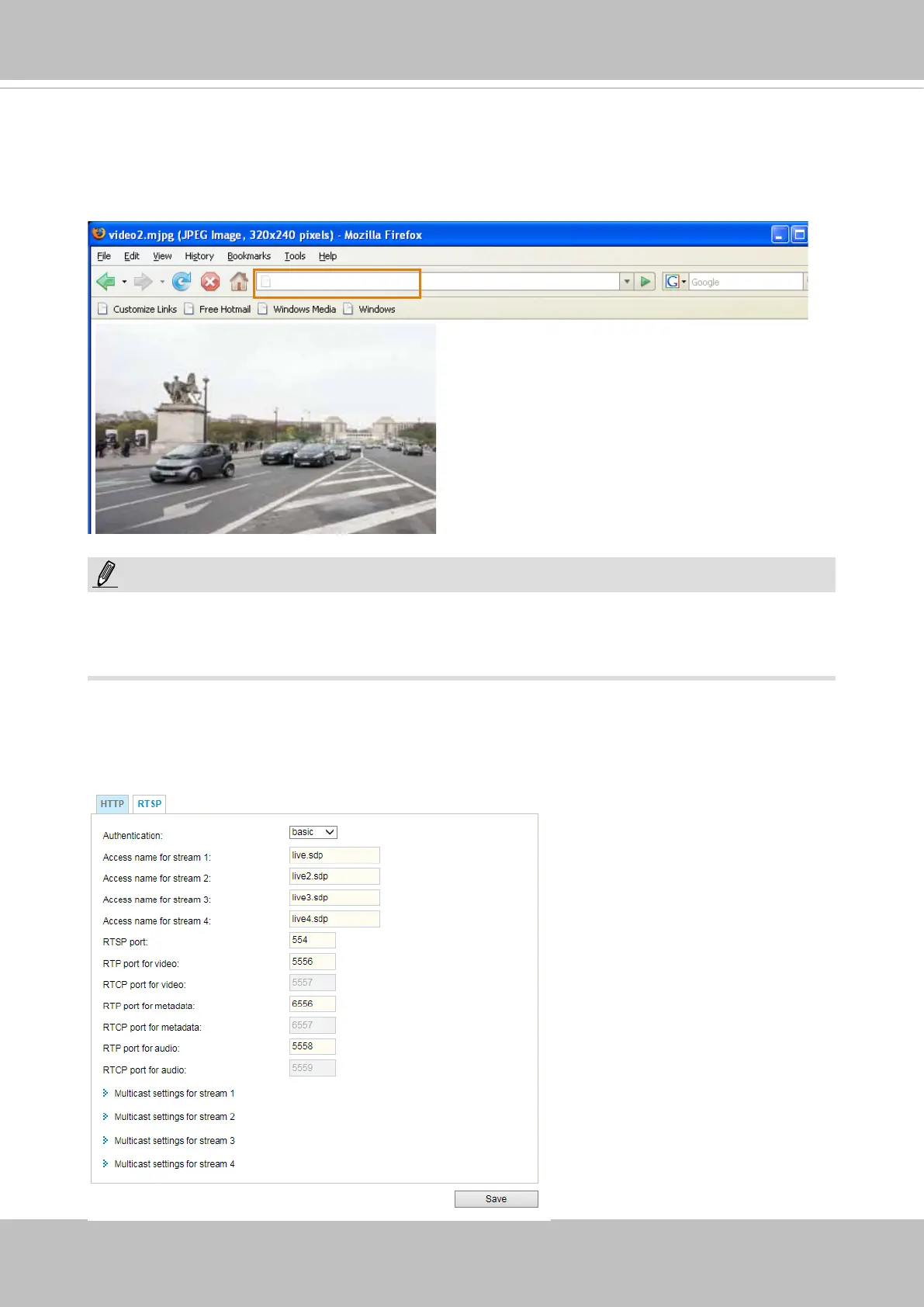Click RTP port for audio field 5558
924x1307 pixels.
click(313, 1046)
